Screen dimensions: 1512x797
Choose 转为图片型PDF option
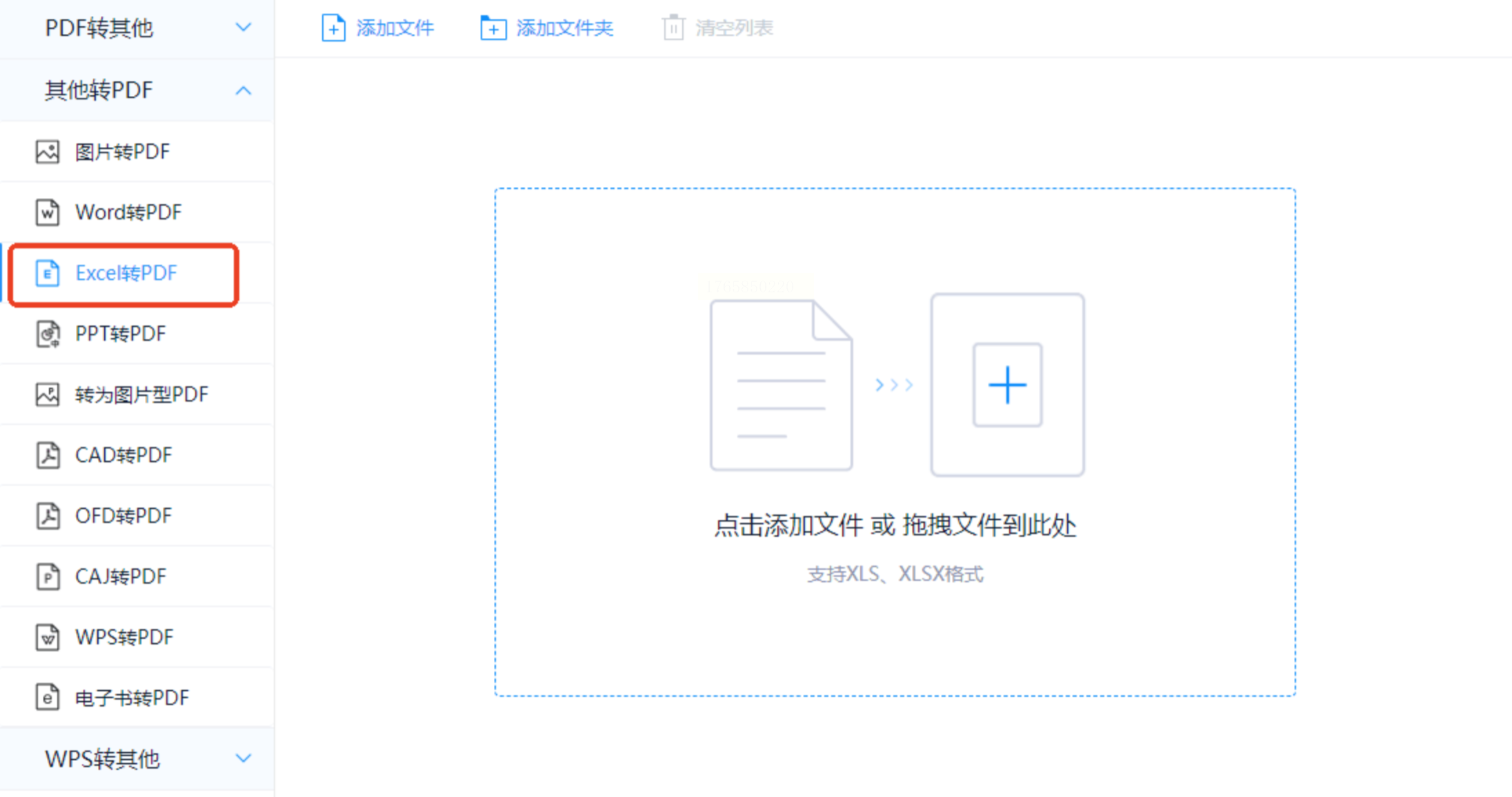141,394
